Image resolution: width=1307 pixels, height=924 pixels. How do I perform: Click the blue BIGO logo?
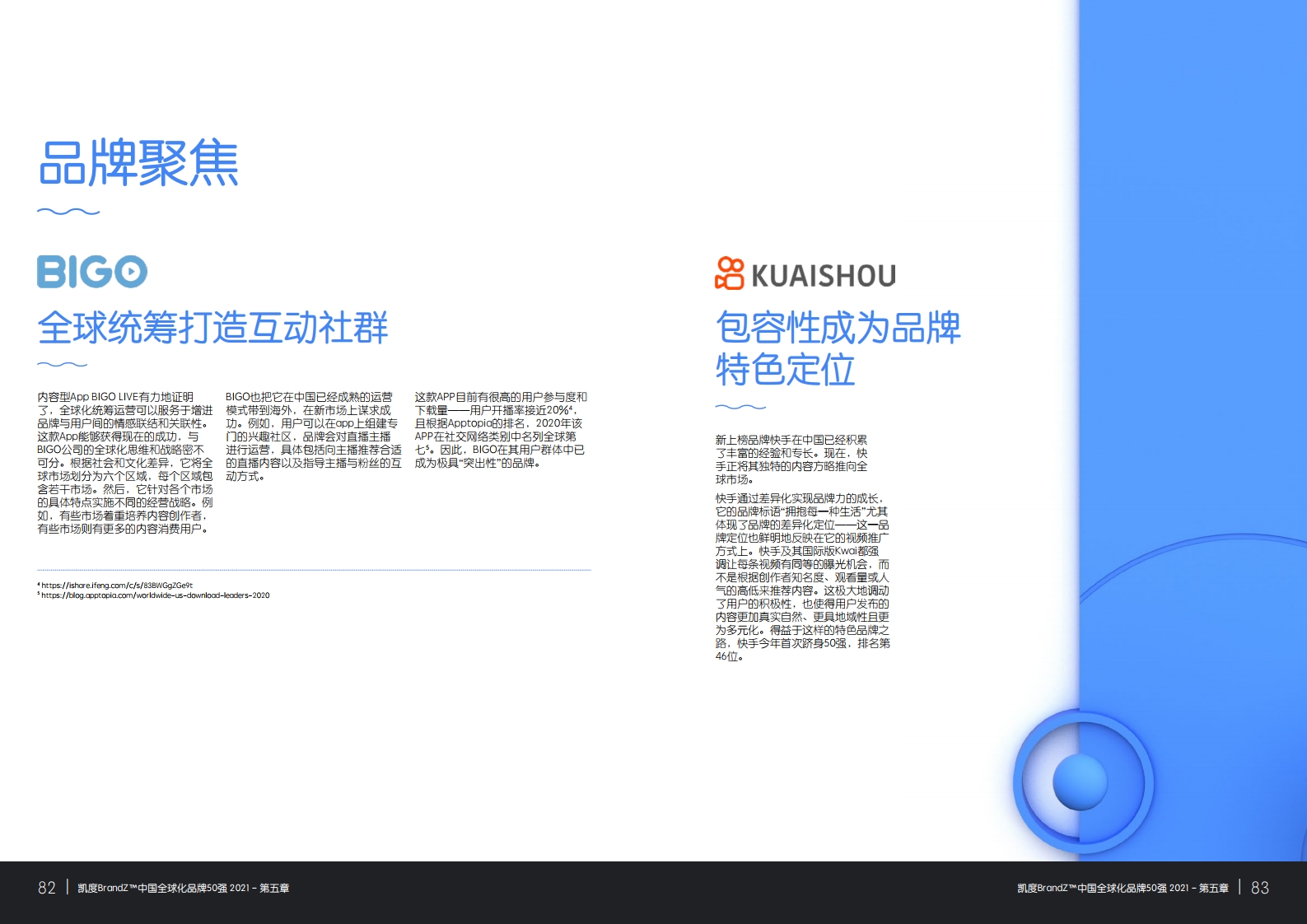92,272
